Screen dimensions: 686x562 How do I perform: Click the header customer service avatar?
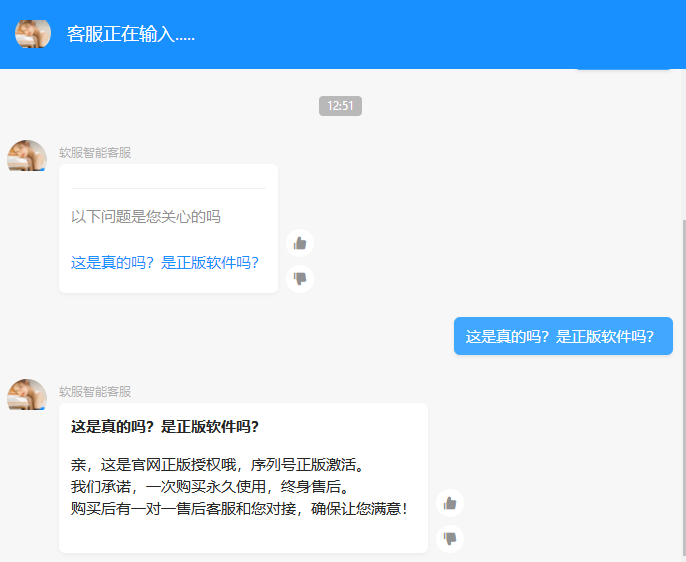click(x=33, y=34)
